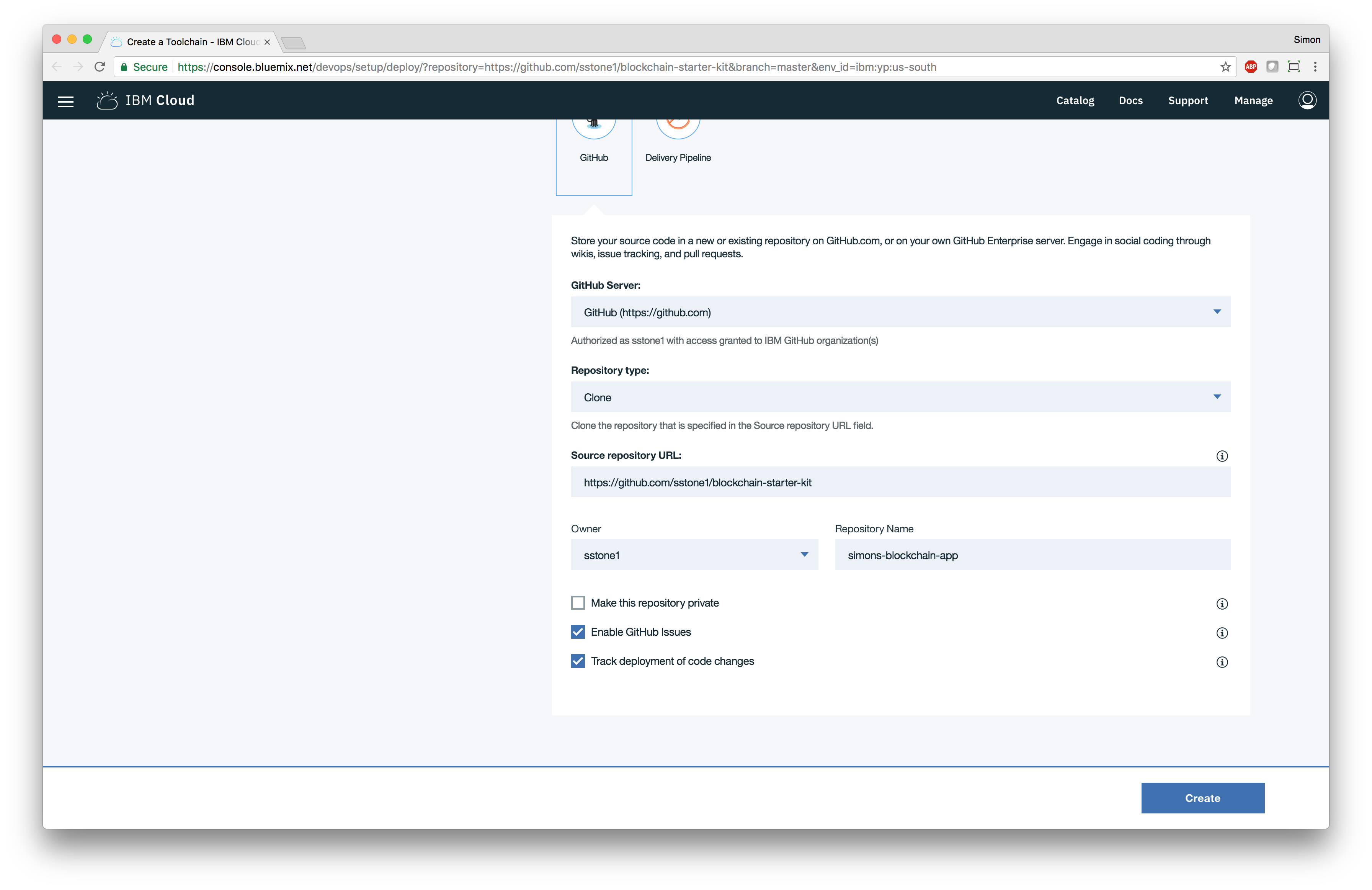Open the hamburger navigation menu

pyautogui.click(x=66, y=101)
